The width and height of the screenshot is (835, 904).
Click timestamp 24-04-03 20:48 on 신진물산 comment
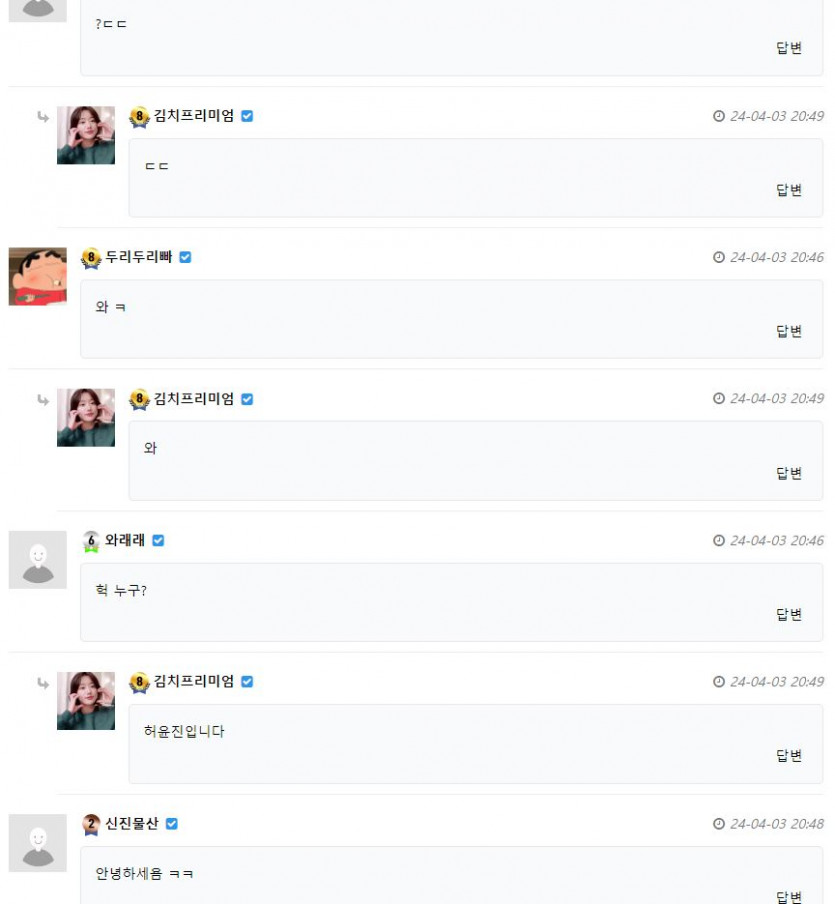[x=777, y=824]
